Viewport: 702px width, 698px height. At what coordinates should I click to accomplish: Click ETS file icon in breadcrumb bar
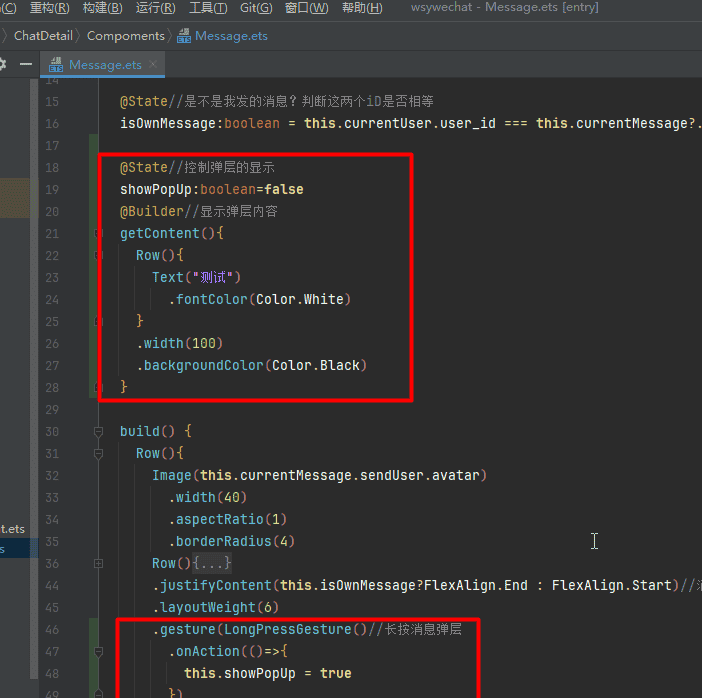pyautogui.click(x=185, y=36)
